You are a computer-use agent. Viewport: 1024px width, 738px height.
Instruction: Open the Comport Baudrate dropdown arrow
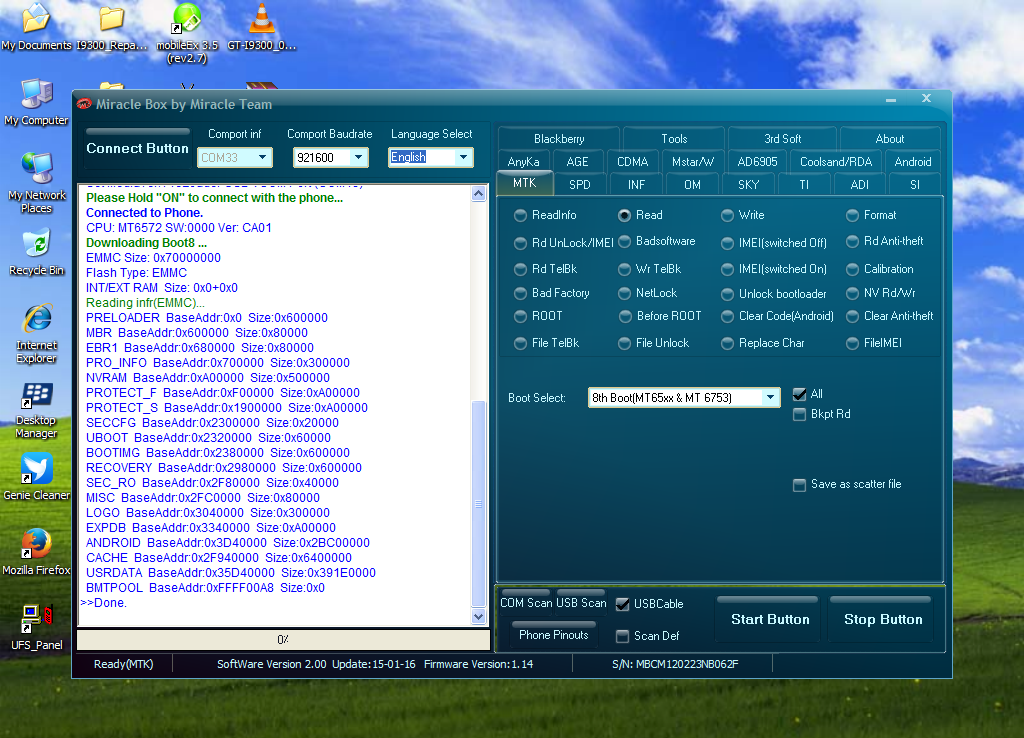click(358, 157)
